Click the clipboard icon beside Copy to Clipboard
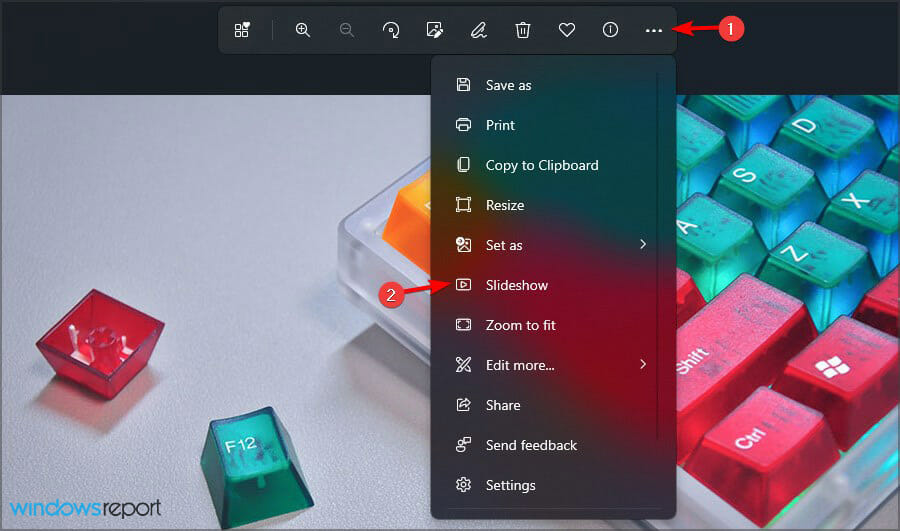 (x=463, y=165)
